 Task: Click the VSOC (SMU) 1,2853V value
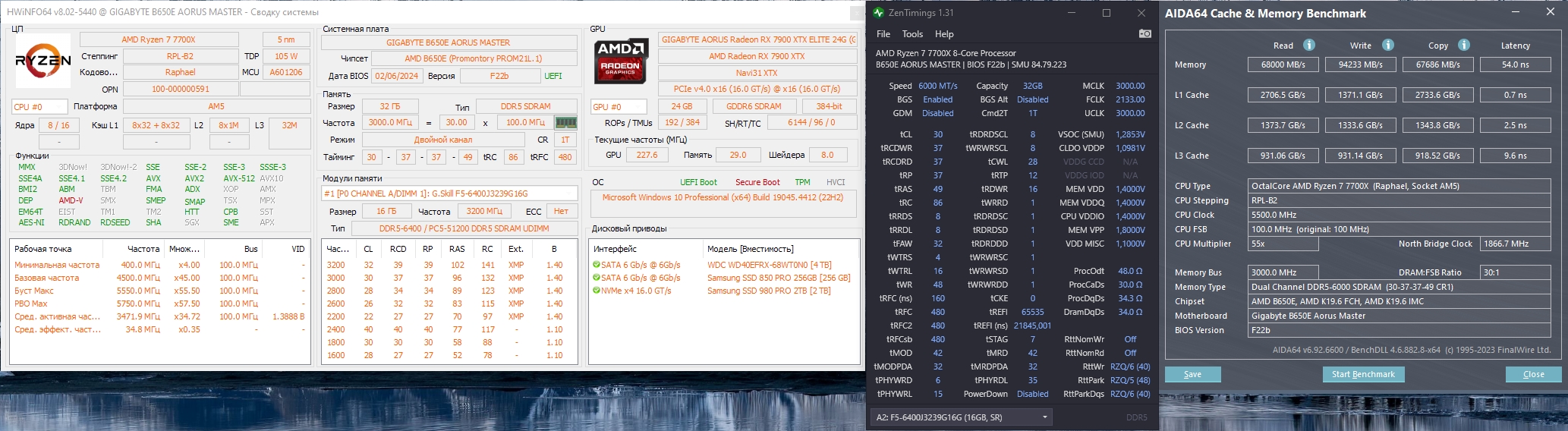(x=1130, y=134)
